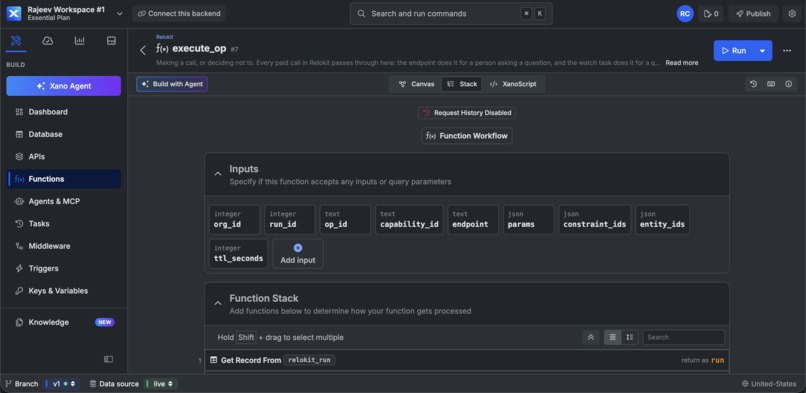Click United-States region indicator
This screenshot has height=393, width=806.
[769, 384]
